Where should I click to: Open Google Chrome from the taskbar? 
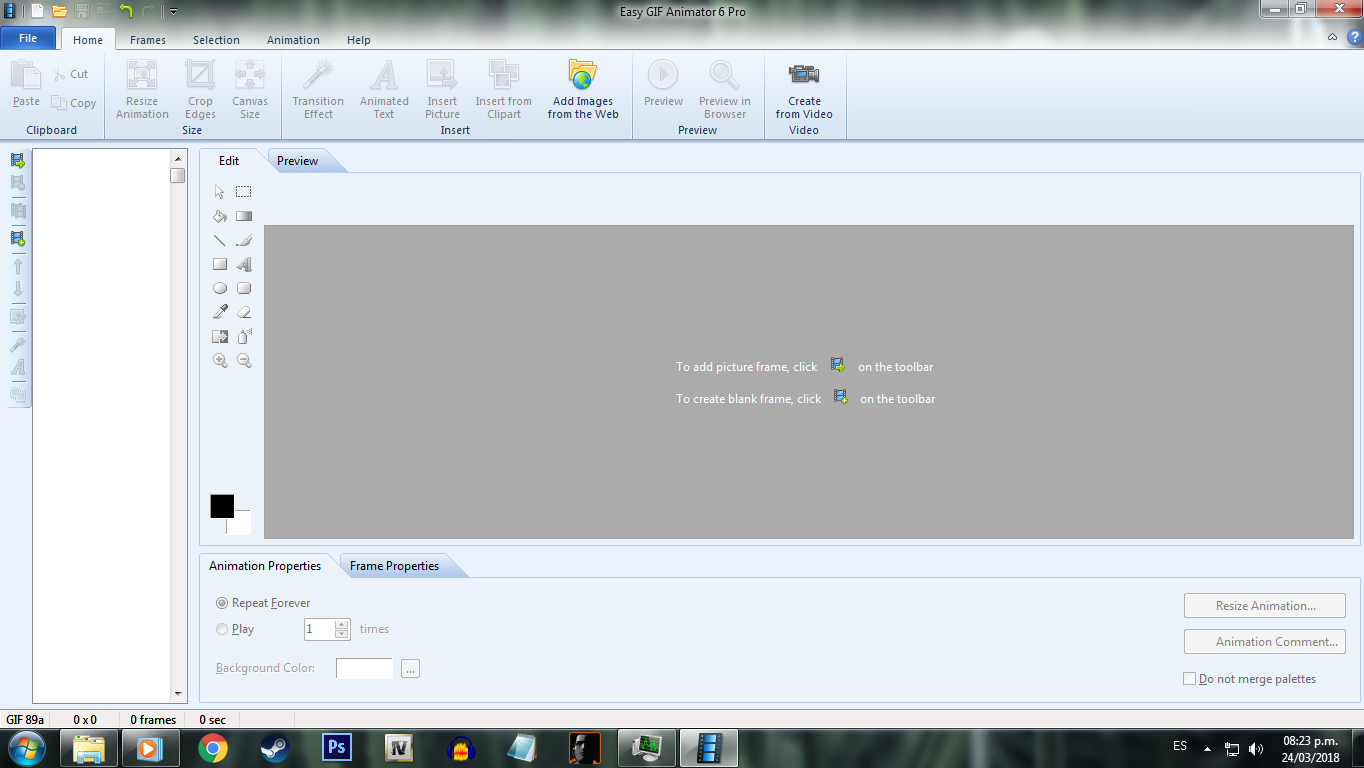click(212, 748)
